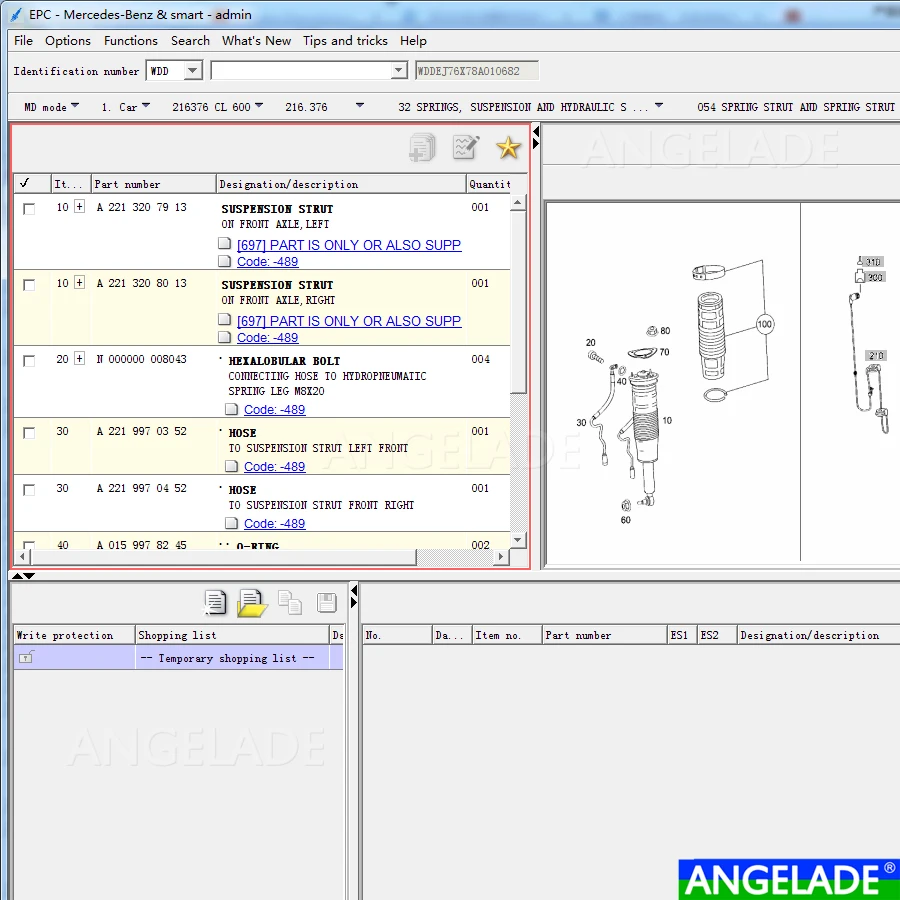Click the note icon beside Code -489 under hexalobular bolt
The height and width of the screenshot is (900, 900).
231,409
